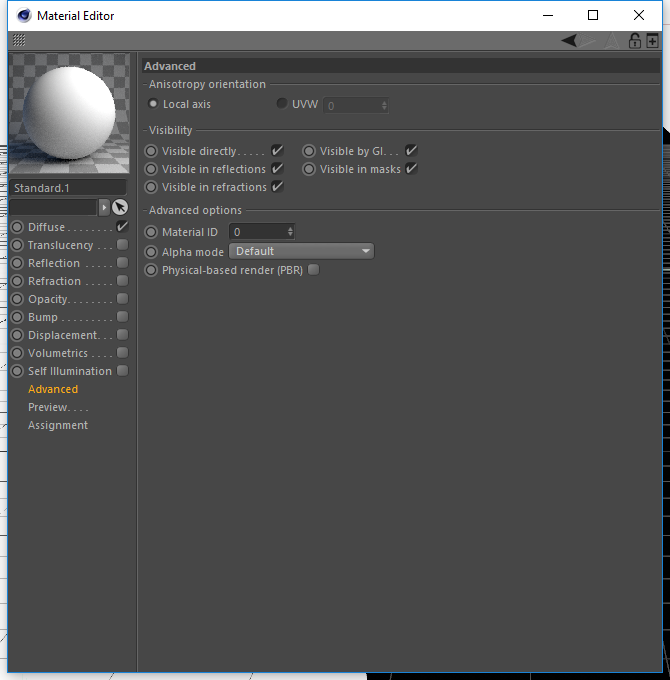
Task: Open the Alpha mode Default dropdown
Action: (301, 251)
